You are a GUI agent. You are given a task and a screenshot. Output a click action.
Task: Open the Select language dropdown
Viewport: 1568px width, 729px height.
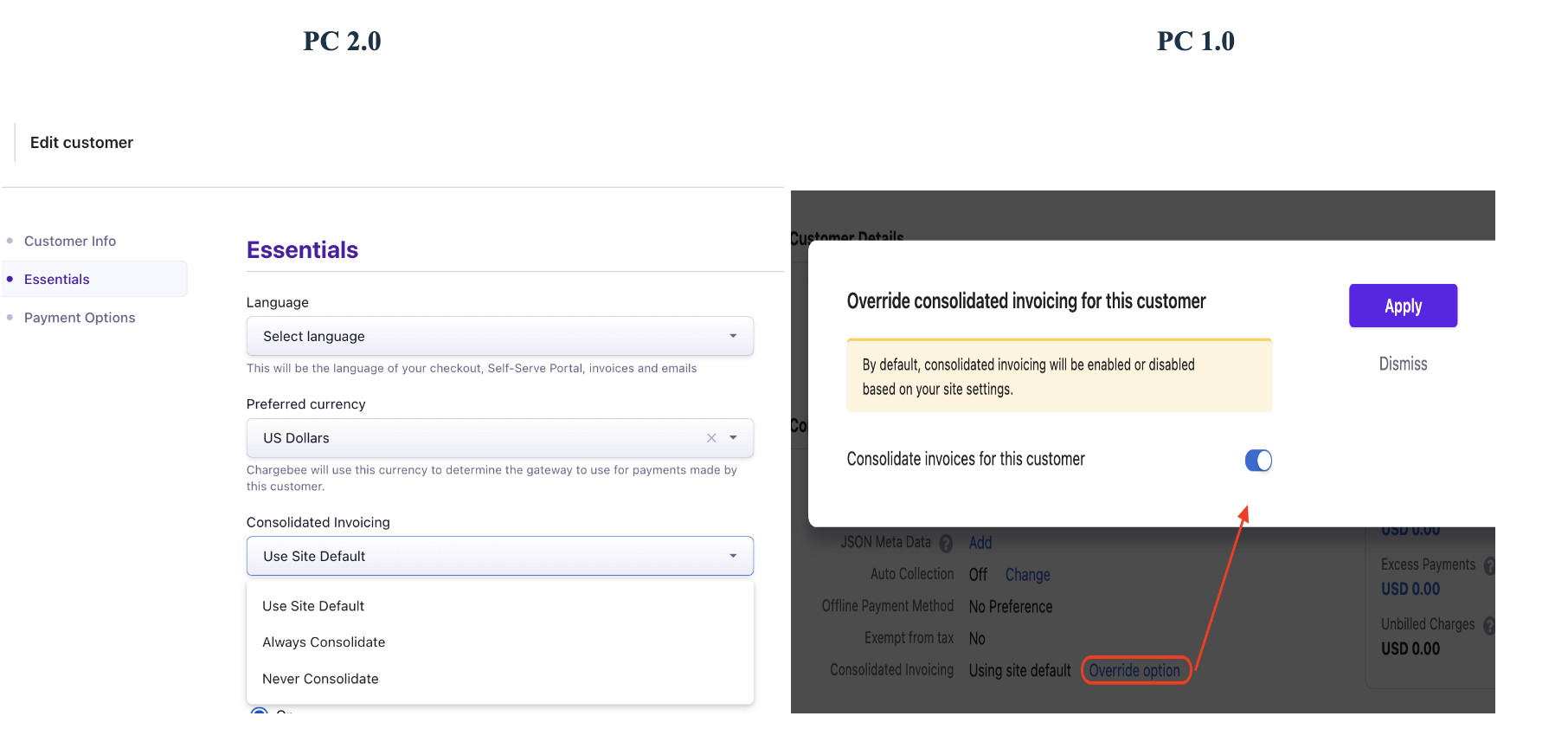click(x=499, y=336)
